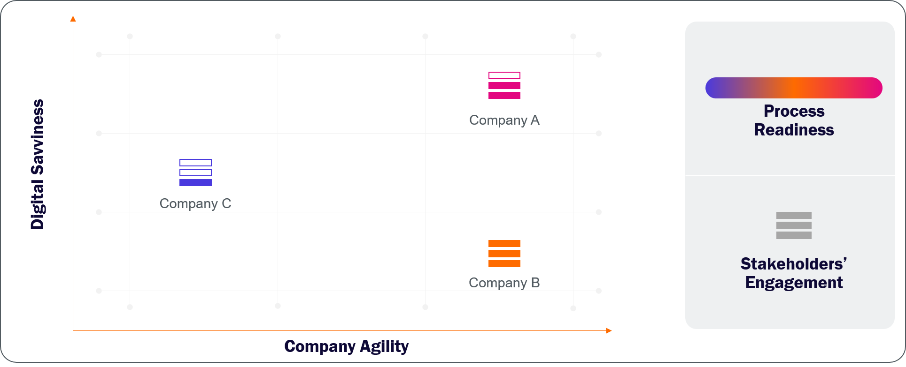Click the orange arrowhead atop vertical axis
906x367 pixels.
pos(73,19)
